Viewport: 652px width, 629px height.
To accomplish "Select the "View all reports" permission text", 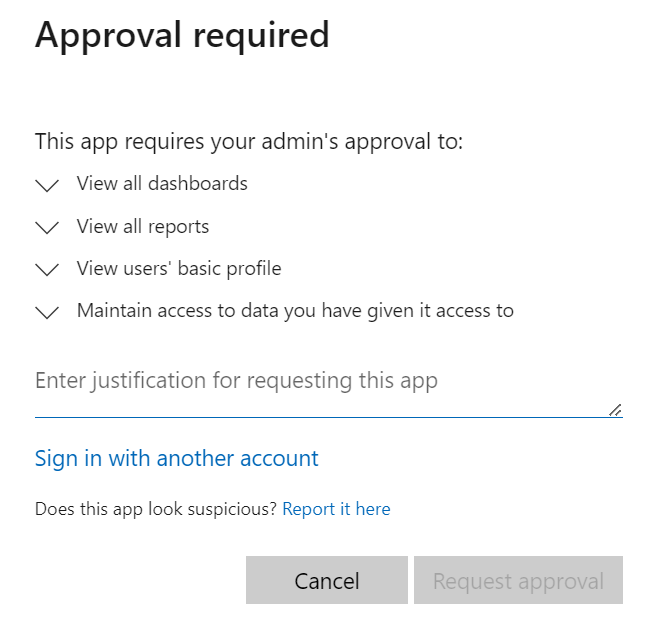I will [143, 226].
